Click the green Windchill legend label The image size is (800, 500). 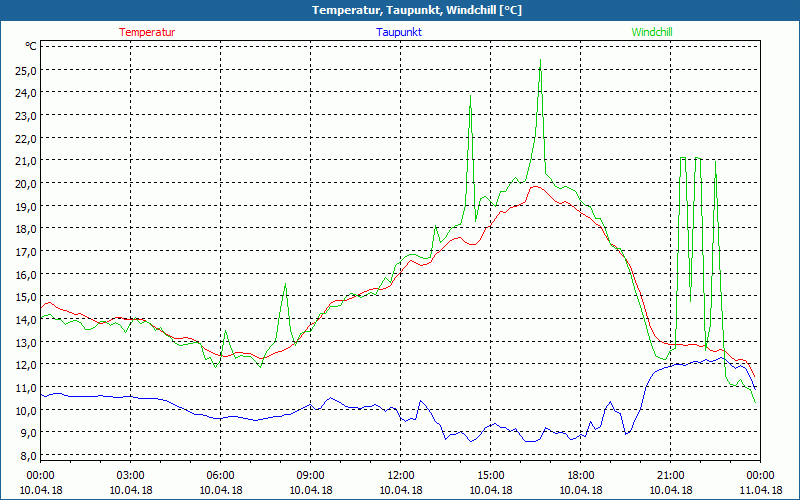[652, 32]
